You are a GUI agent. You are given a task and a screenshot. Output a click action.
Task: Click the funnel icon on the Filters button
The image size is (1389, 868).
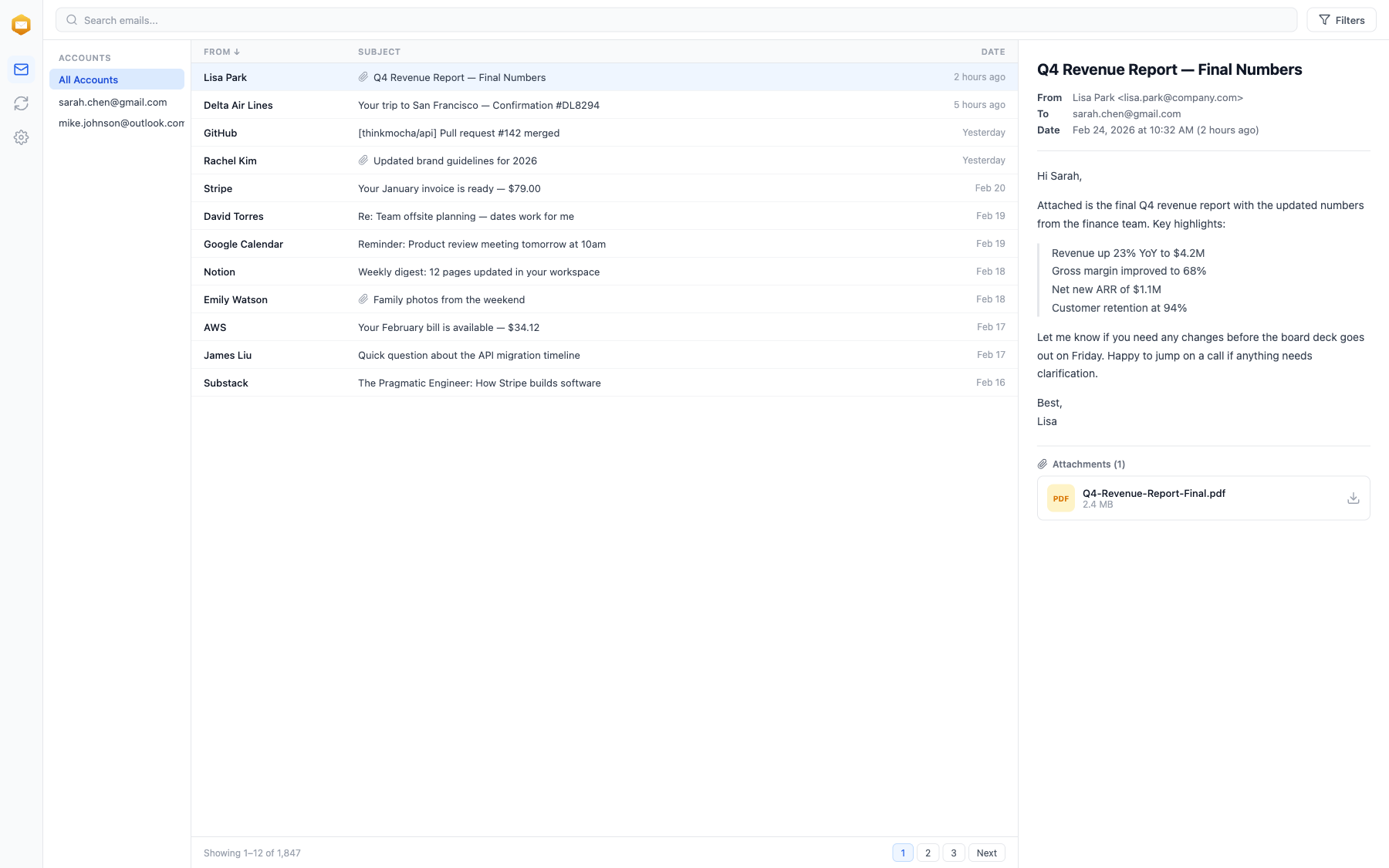point(1324,19)
